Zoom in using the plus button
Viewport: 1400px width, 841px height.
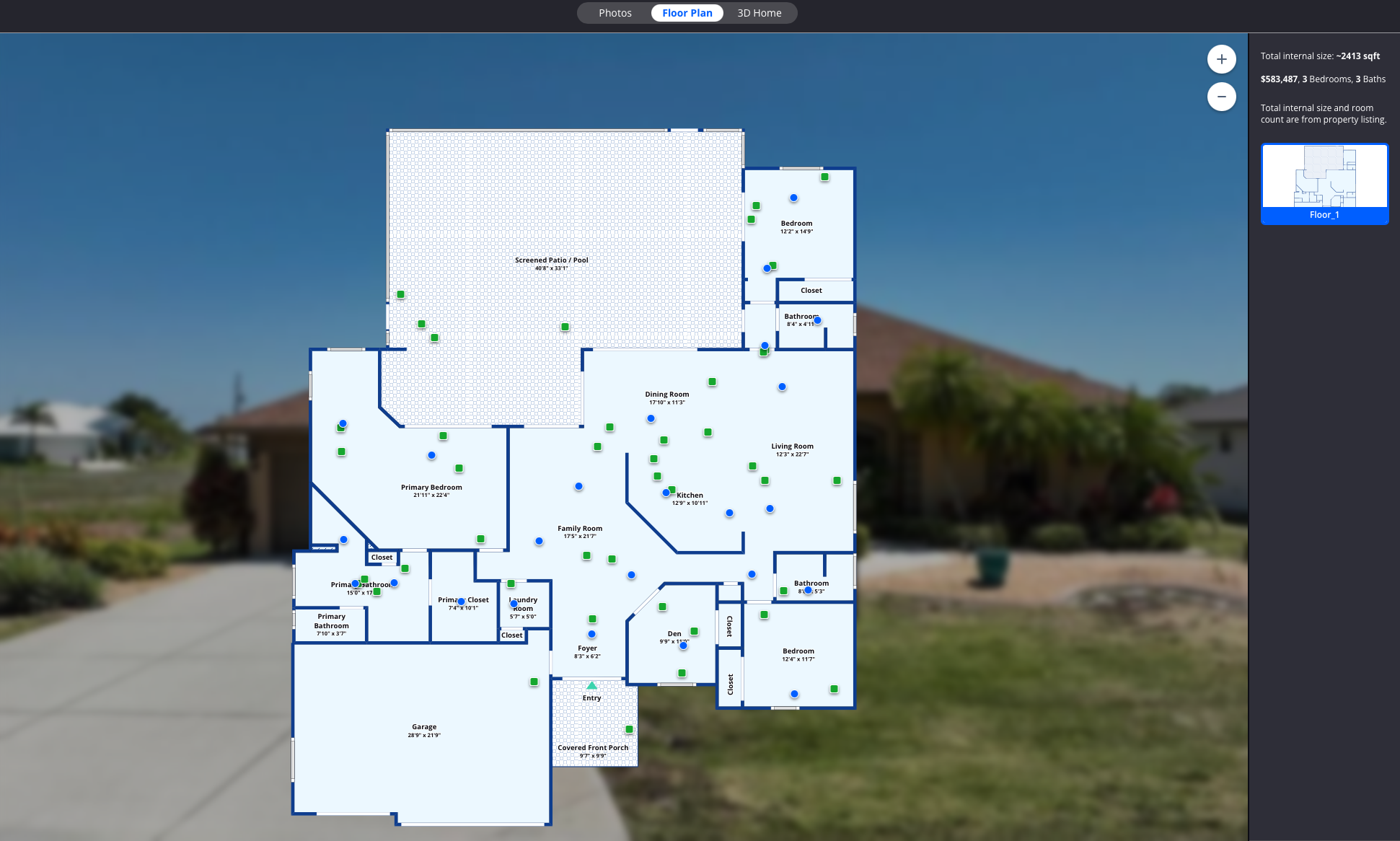(x=1221, y=58)
